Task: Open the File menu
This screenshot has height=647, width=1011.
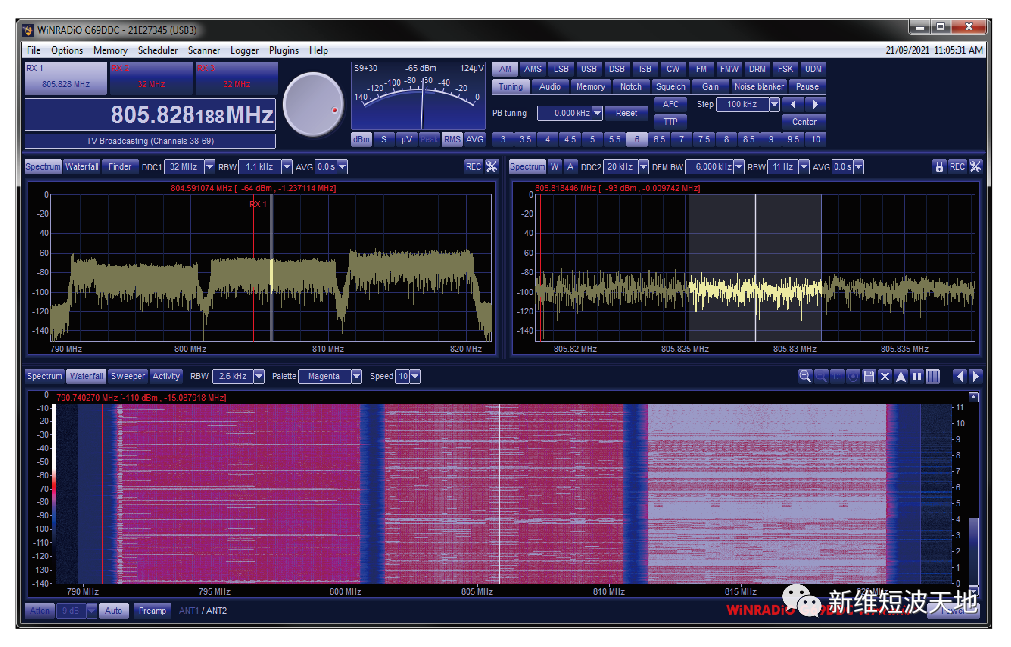Action: pos(34,50)
